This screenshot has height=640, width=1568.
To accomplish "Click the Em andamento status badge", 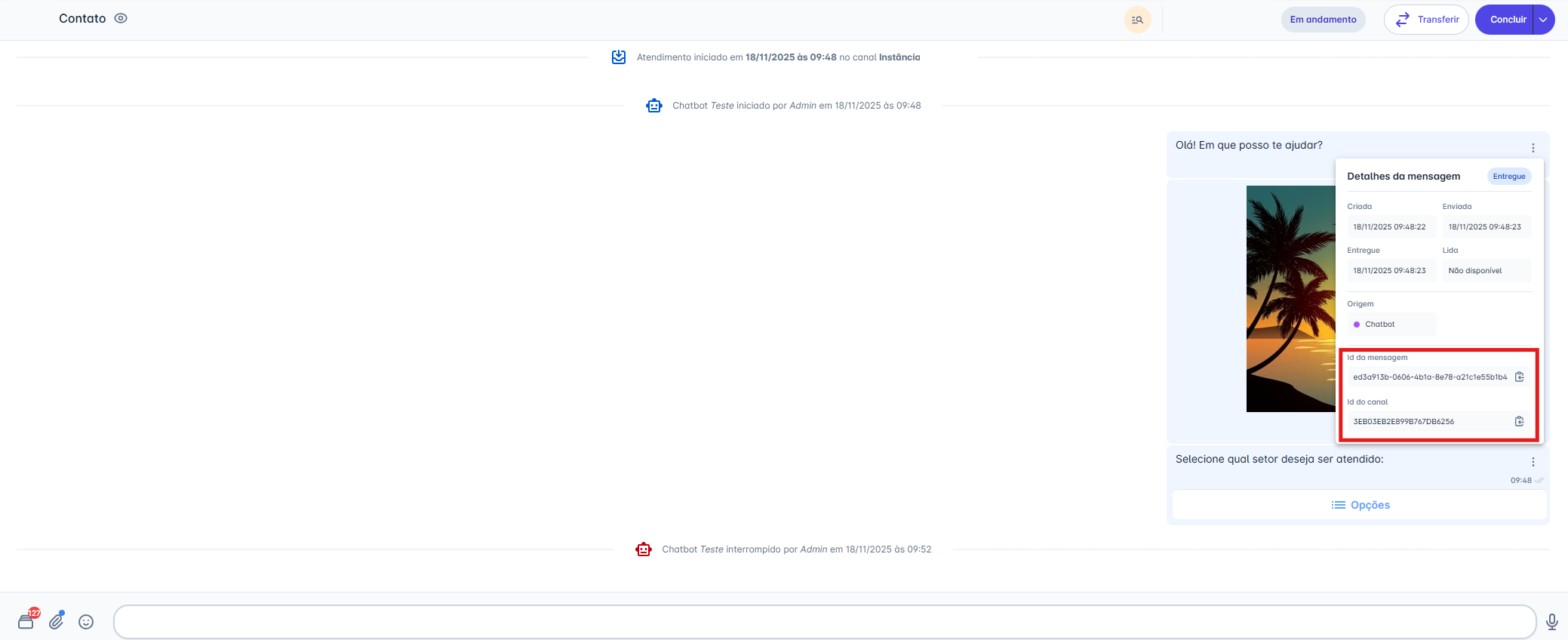I will coord(1323,20).
